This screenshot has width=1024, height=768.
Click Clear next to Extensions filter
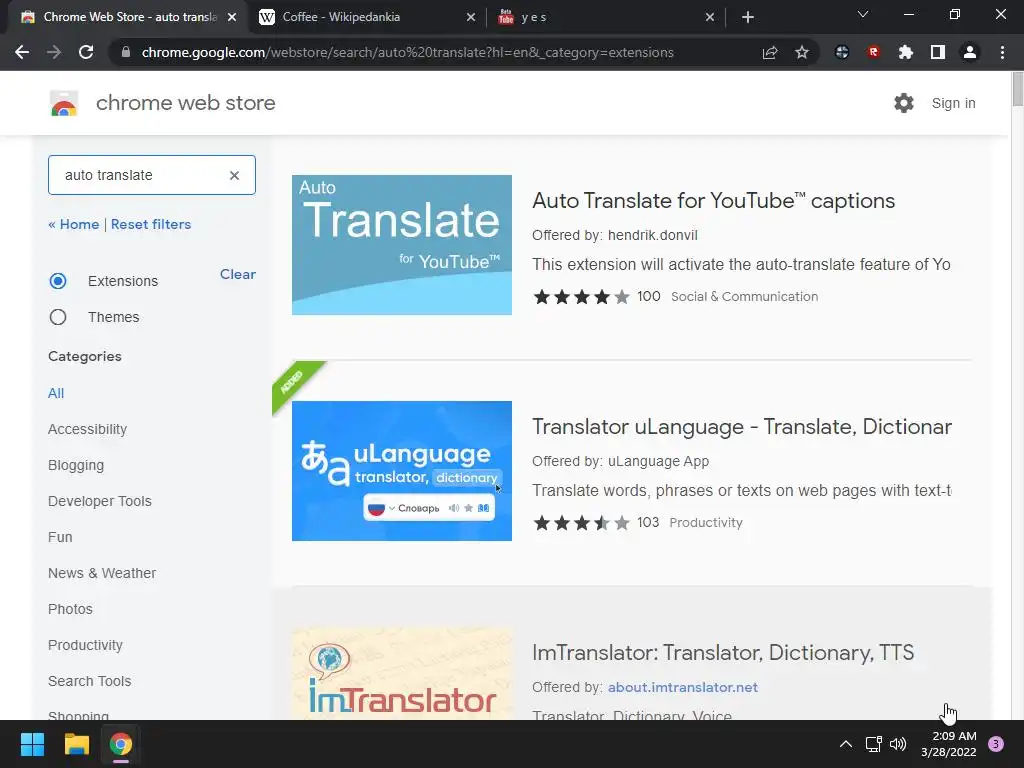pyautogui.click(x=238, y=274)
